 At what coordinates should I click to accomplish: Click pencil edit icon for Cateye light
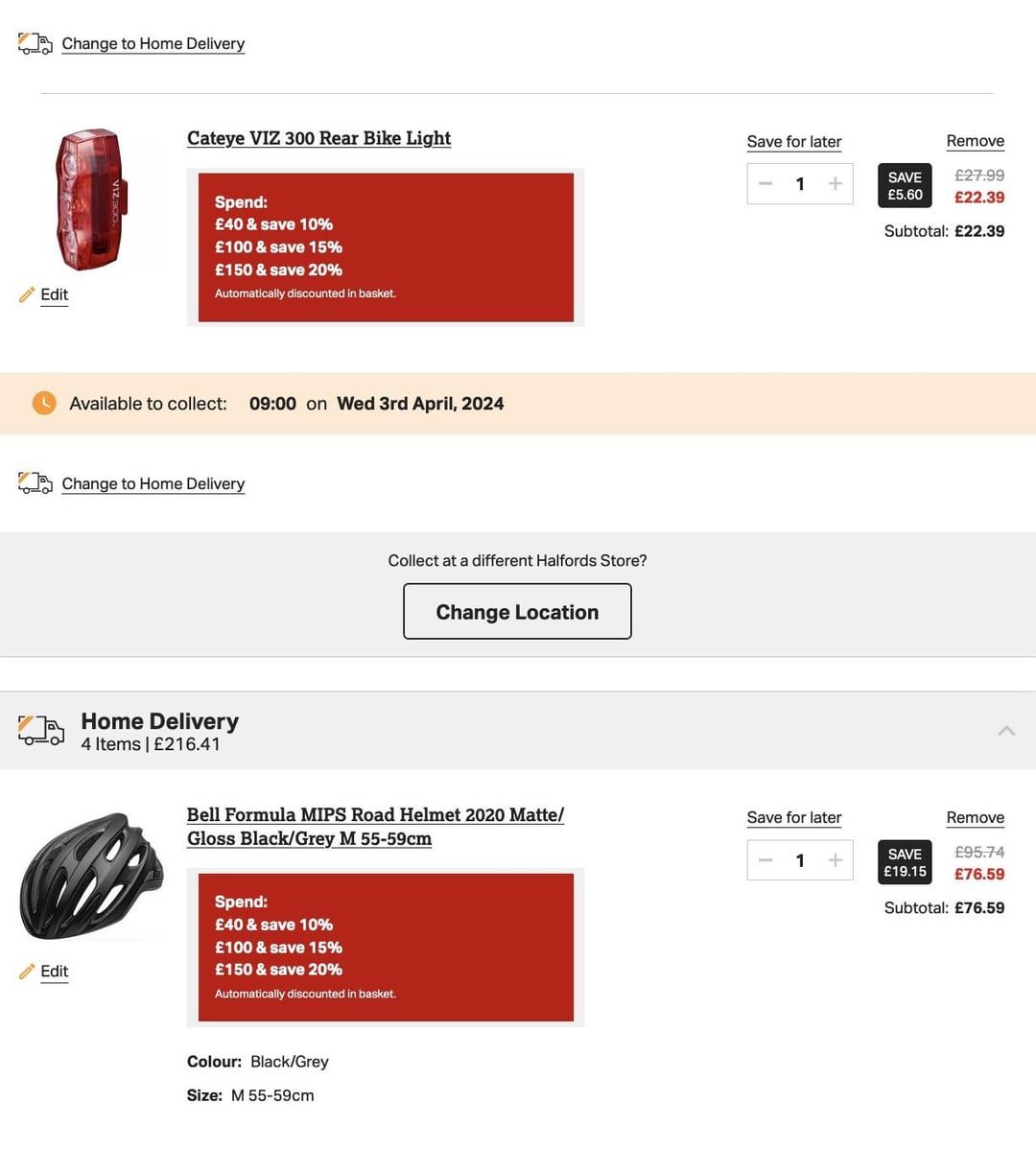[x=27, y=294]
